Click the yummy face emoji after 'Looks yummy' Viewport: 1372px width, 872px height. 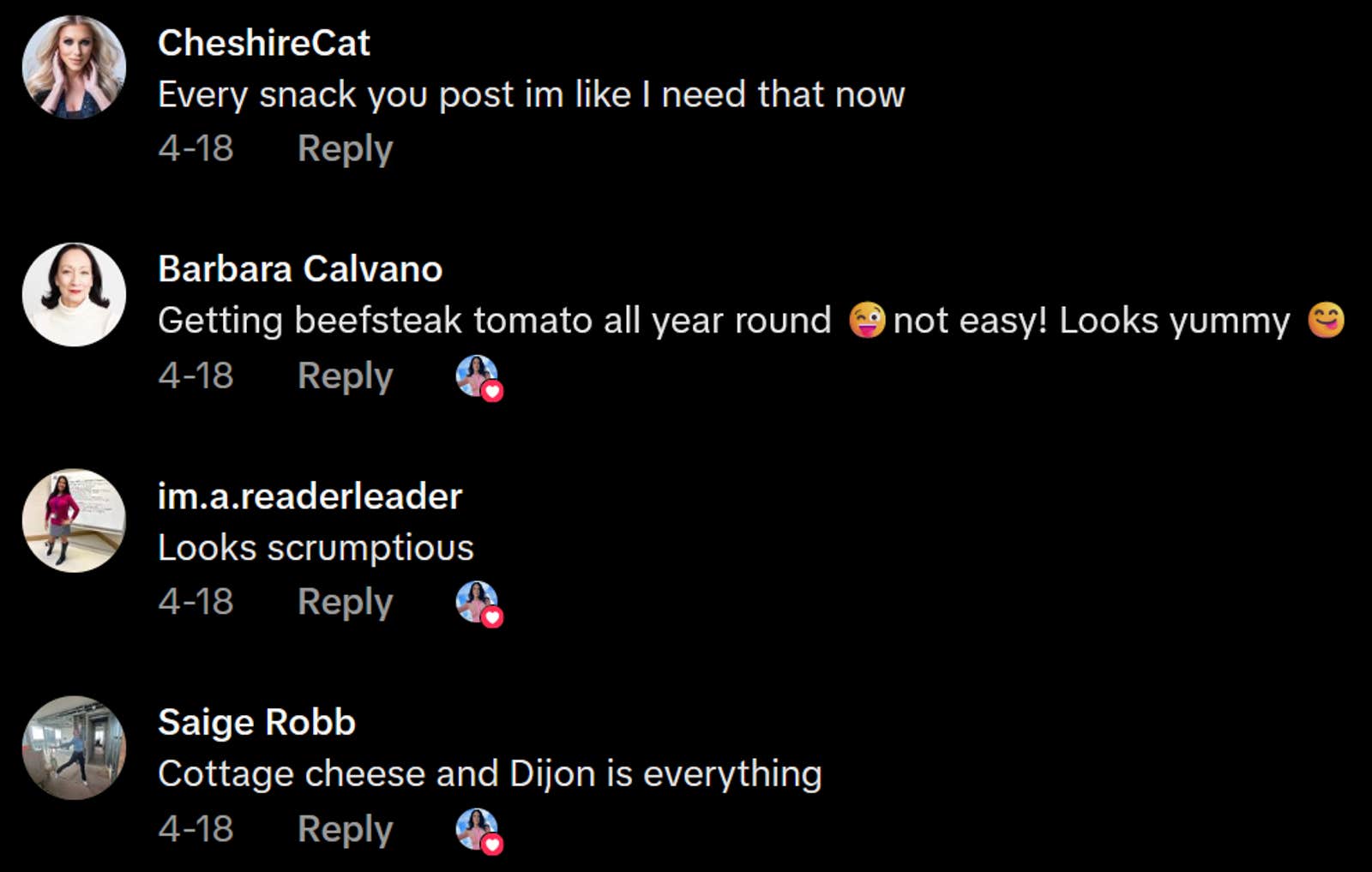pyautogui.click(x=1330, y=321)
